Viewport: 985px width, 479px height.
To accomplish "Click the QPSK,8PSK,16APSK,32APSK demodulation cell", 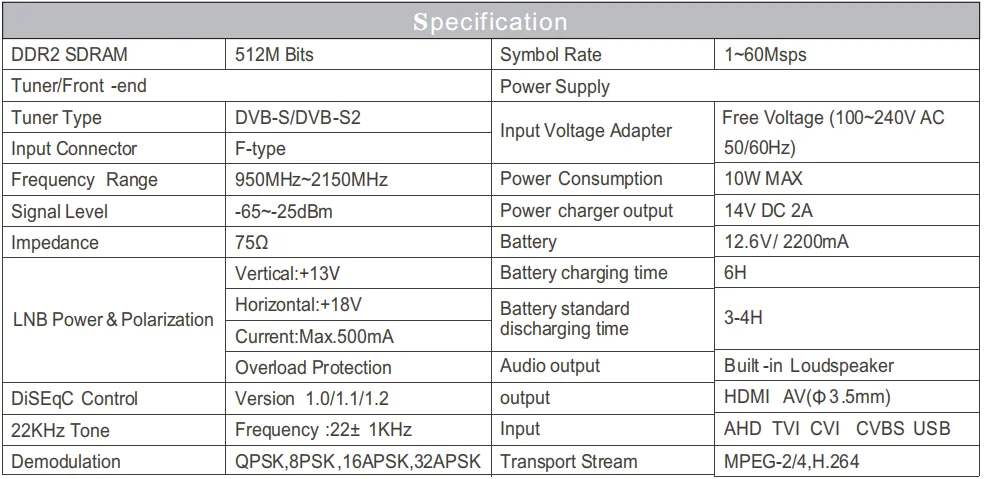I will 357,461.
